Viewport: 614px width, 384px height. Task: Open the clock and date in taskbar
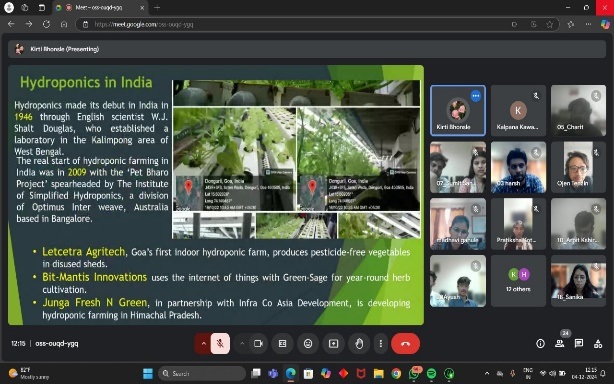click(584, 373)
